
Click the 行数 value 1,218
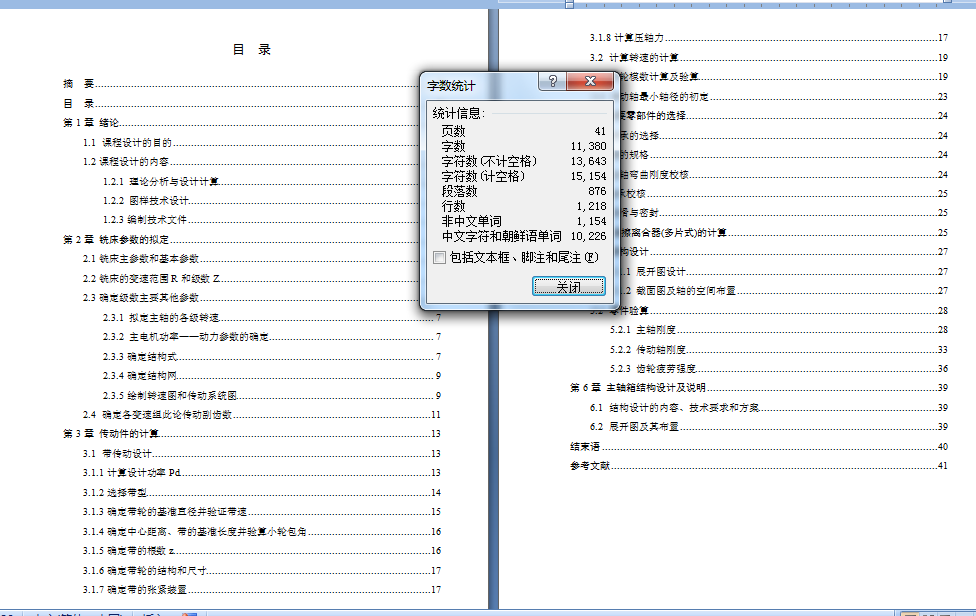[591, 206]
